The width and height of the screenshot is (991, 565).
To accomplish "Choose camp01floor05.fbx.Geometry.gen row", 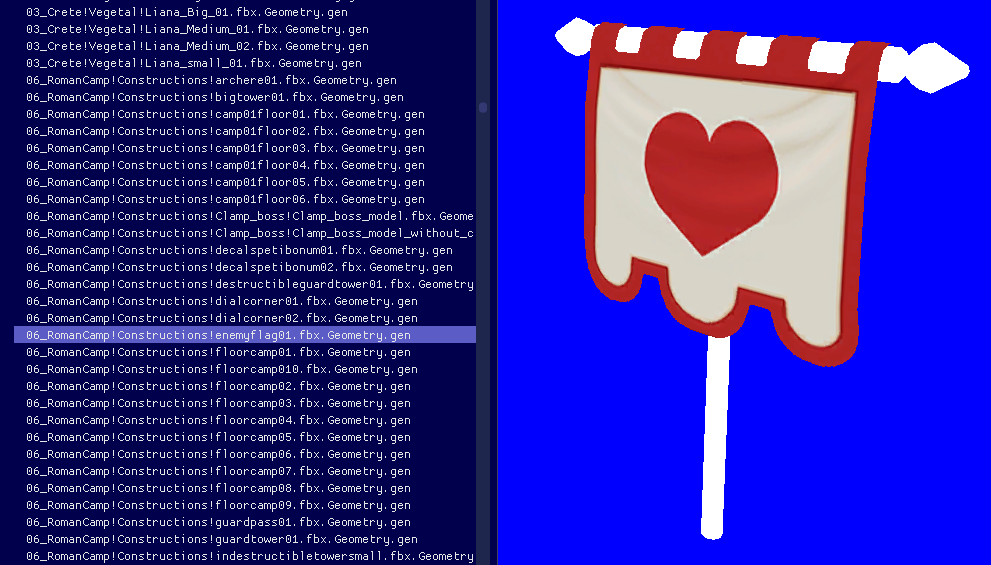I will click(245, 183).
